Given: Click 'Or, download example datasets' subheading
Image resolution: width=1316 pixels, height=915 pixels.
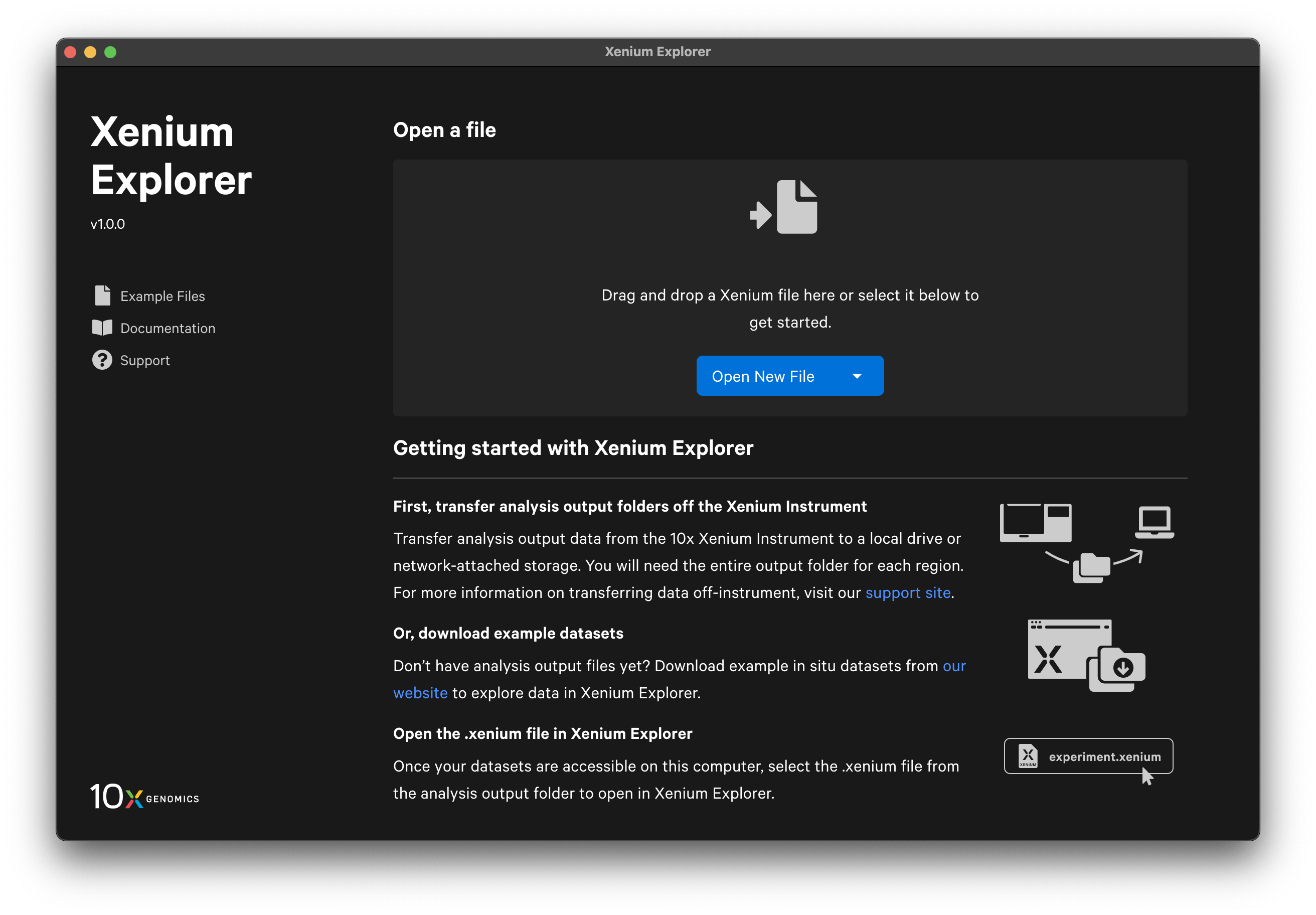Looking at the screenshot, I should (x=509, y=633).
